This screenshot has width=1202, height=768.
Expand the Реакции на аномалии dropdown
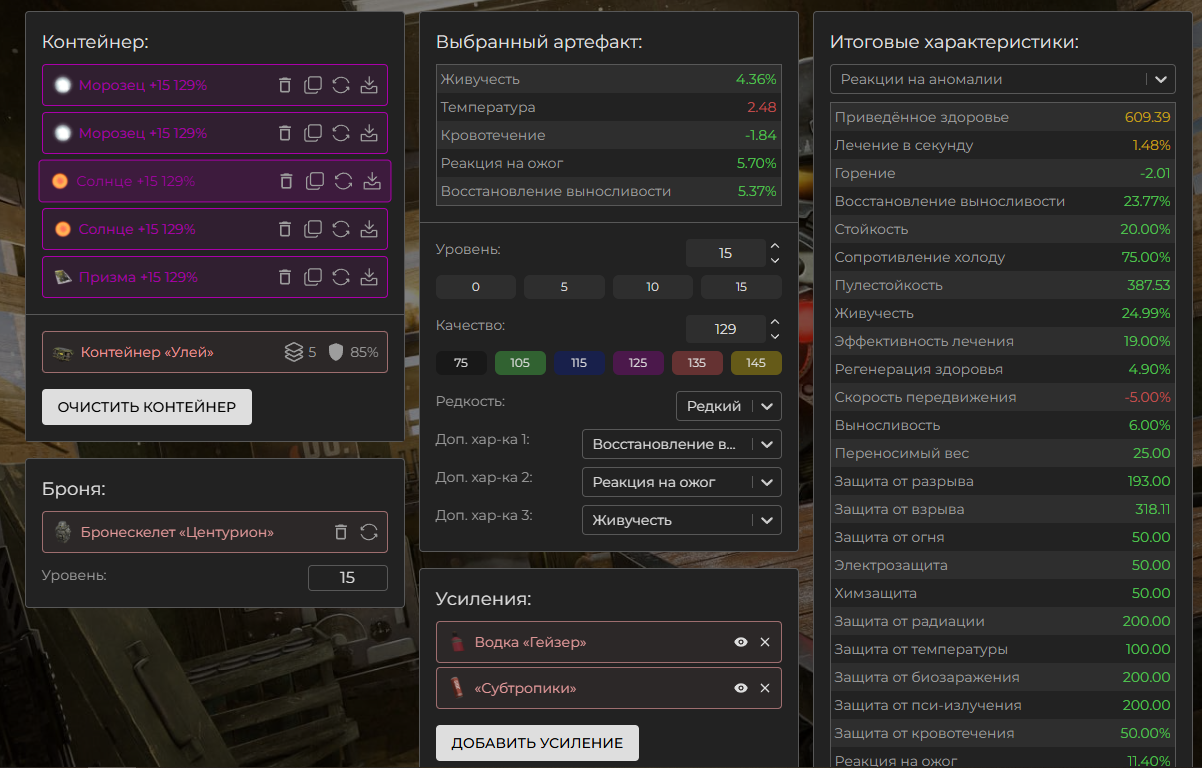tap(1003, 79)
